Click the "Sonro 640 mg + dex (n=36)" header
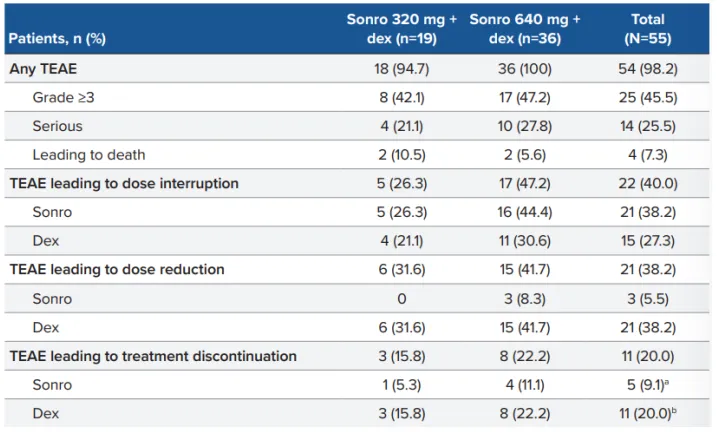Image resolution: width=717 pixels, height=433 pixels. tap(524, 28)
